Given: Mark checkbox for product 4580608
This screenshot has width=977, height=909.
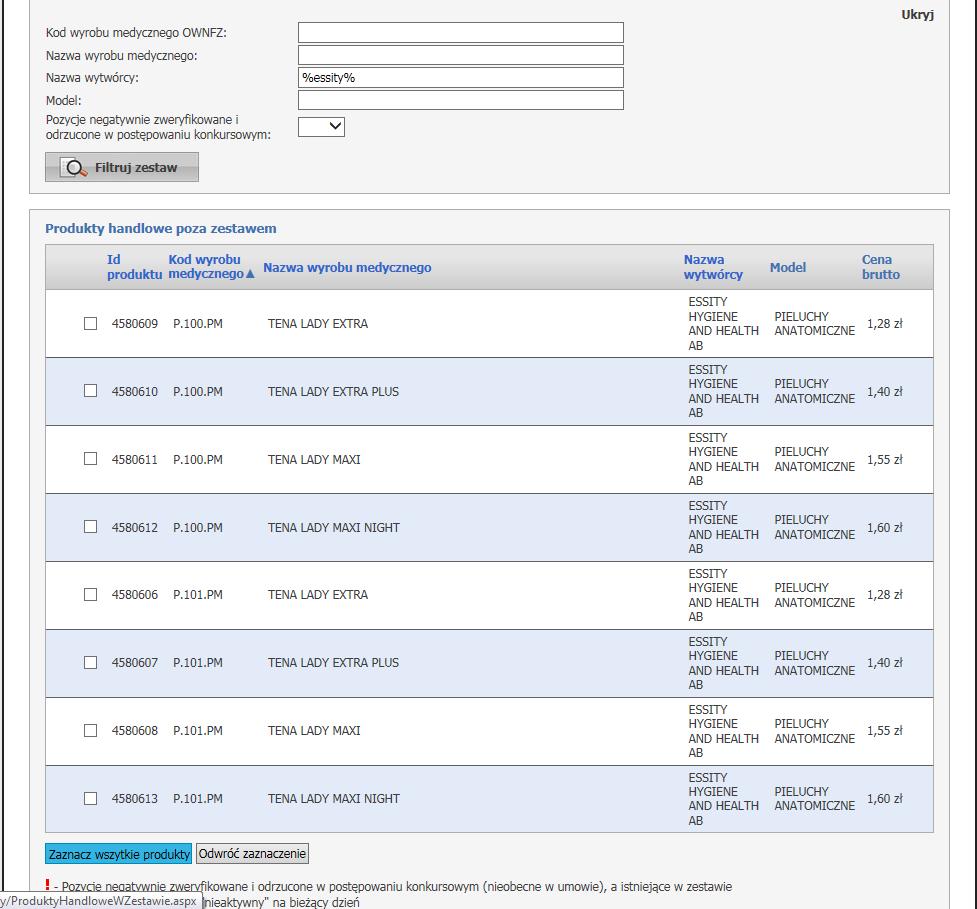Looking at the screenshot, I should pos(90,730).
